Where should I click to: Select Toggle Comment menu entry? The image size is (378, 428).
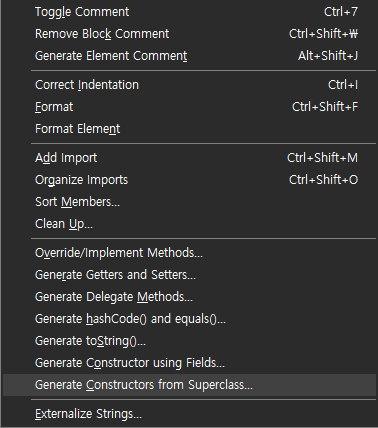point(189,12)
